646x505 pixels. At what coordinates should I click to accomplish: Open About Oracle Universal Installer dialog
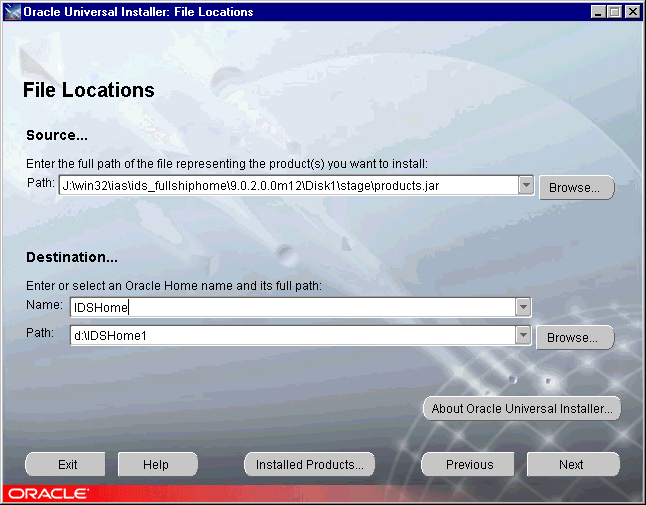[x=522, y=408]
